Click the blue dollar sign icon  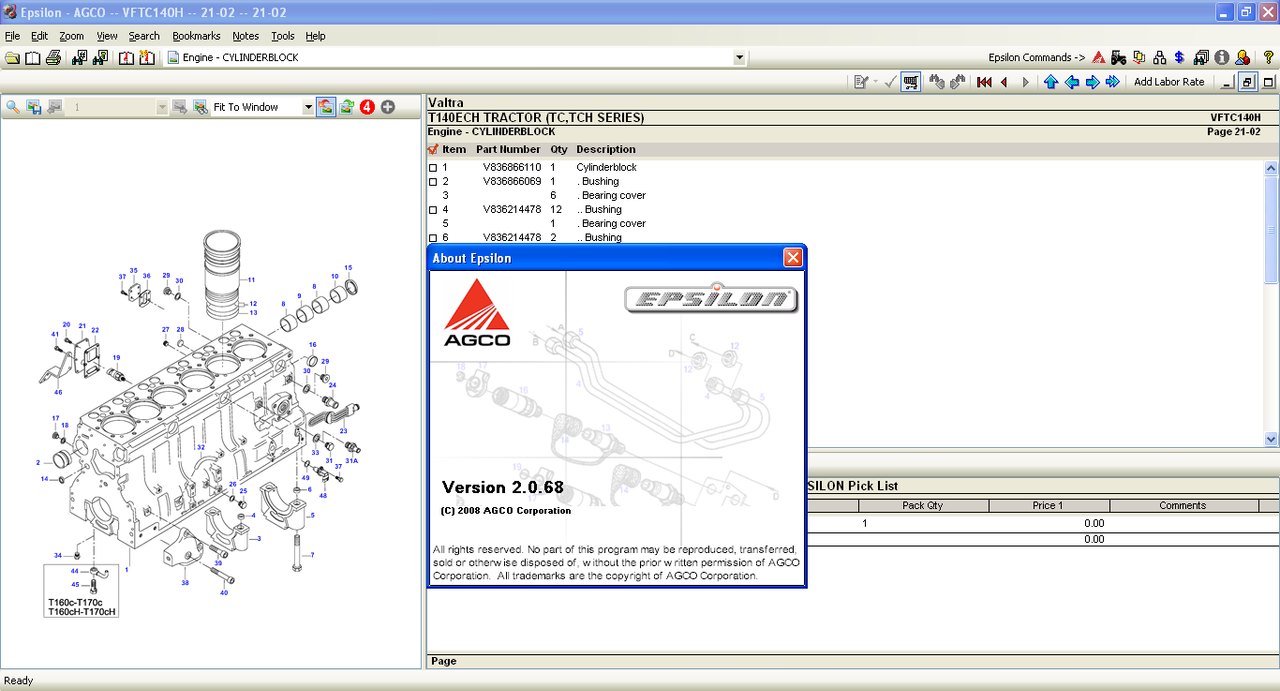[x=1180, y=58]
